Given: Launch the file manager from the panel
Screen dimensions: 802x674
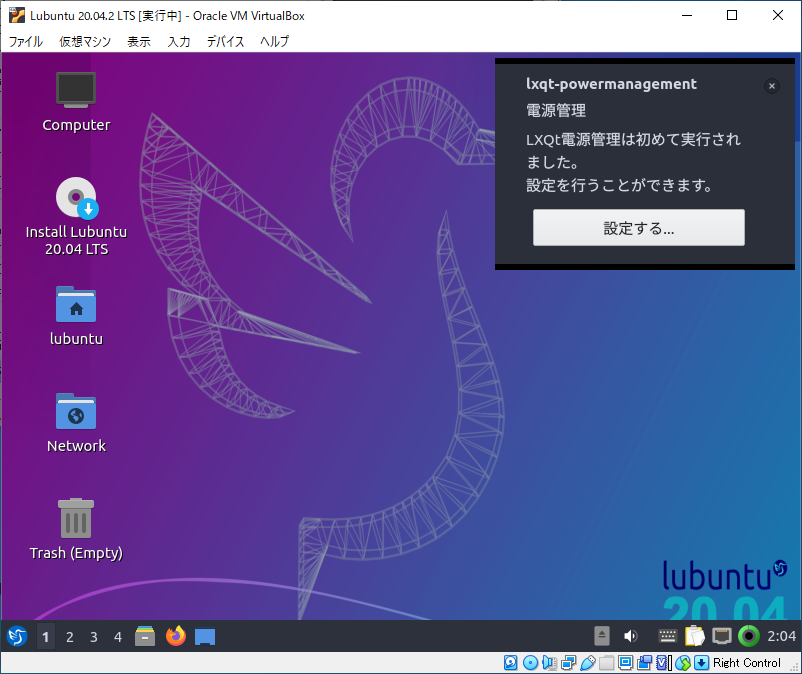Looking at the screenshot, I should pos(145,636).
